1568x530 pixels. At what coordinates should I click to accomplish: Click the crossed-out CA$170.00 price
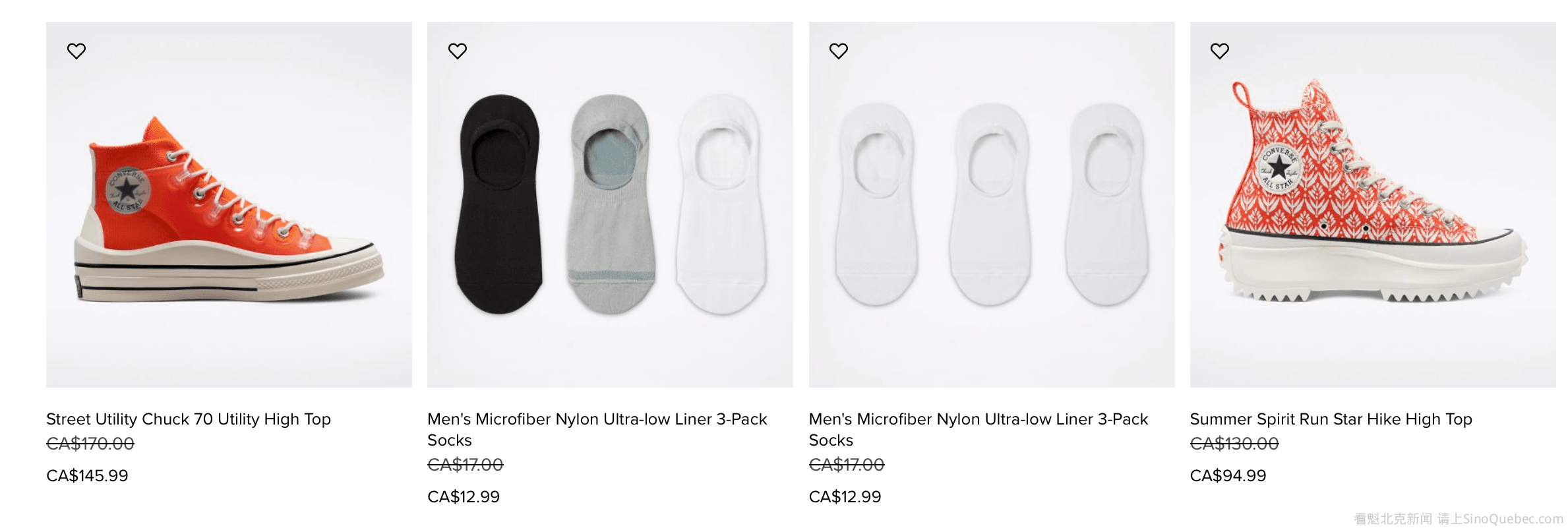(90, 444)
